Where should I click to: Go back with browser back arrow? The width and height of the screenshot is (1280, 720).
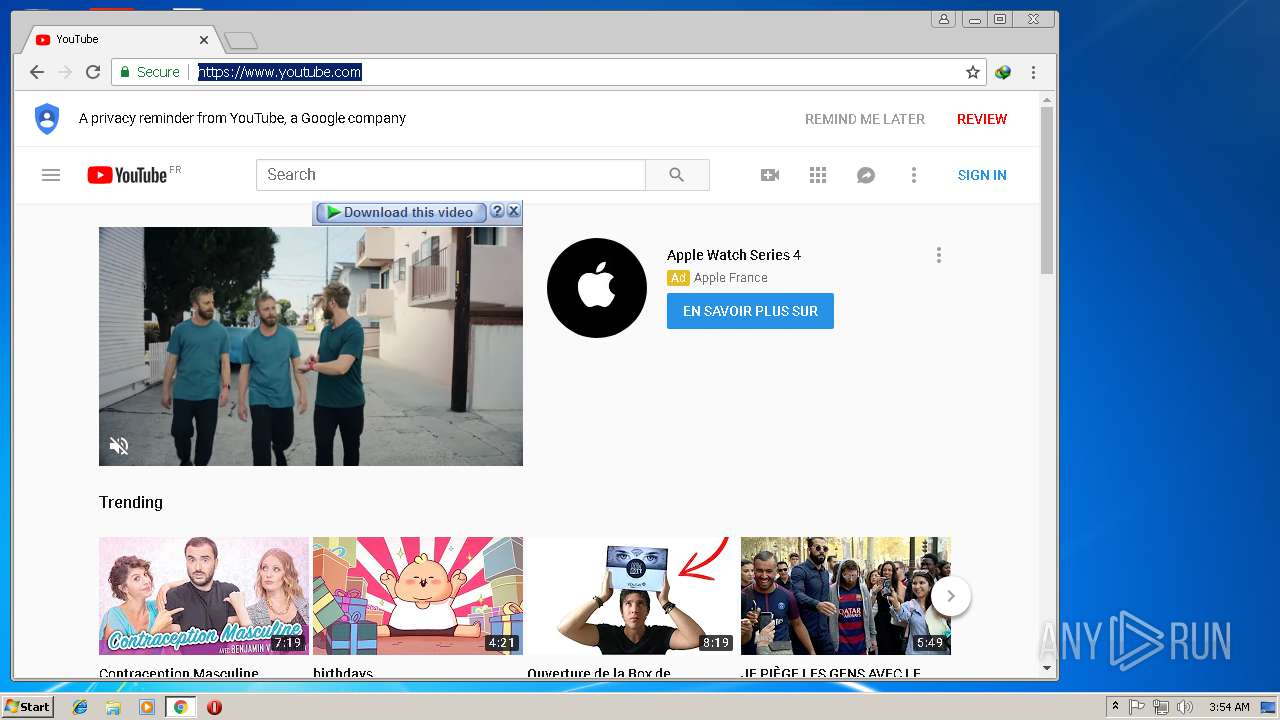coord(37,72)
